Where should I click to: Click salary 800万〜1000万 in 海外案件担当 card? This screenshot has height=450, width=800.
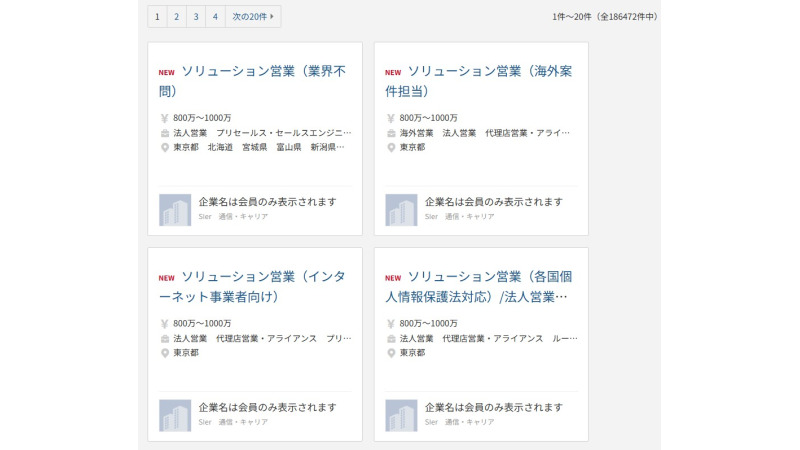(x=429, y=118)
